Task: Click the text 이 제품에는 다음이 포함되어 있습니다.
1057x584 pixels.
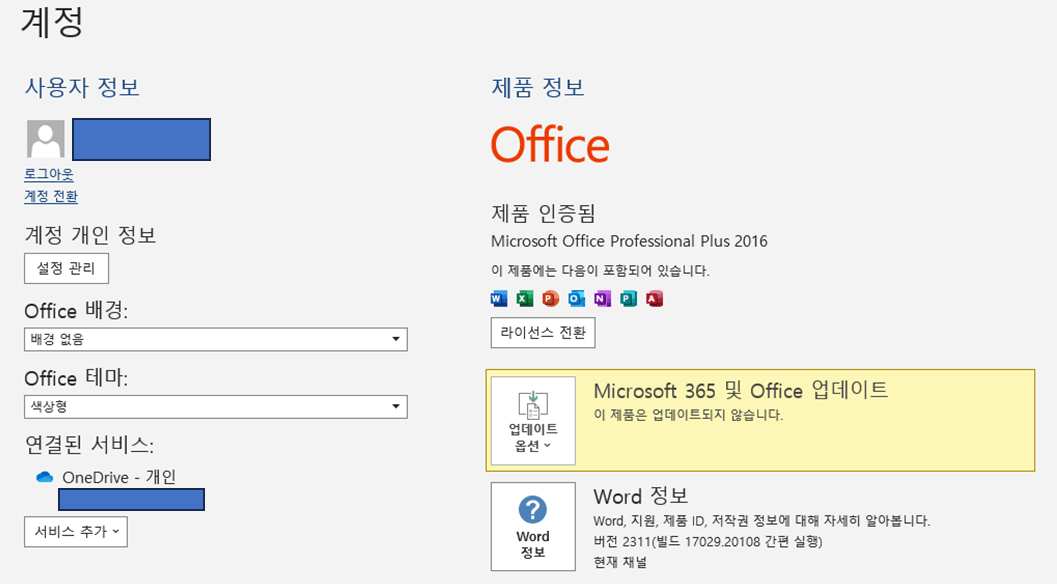Action: [600, 270]
